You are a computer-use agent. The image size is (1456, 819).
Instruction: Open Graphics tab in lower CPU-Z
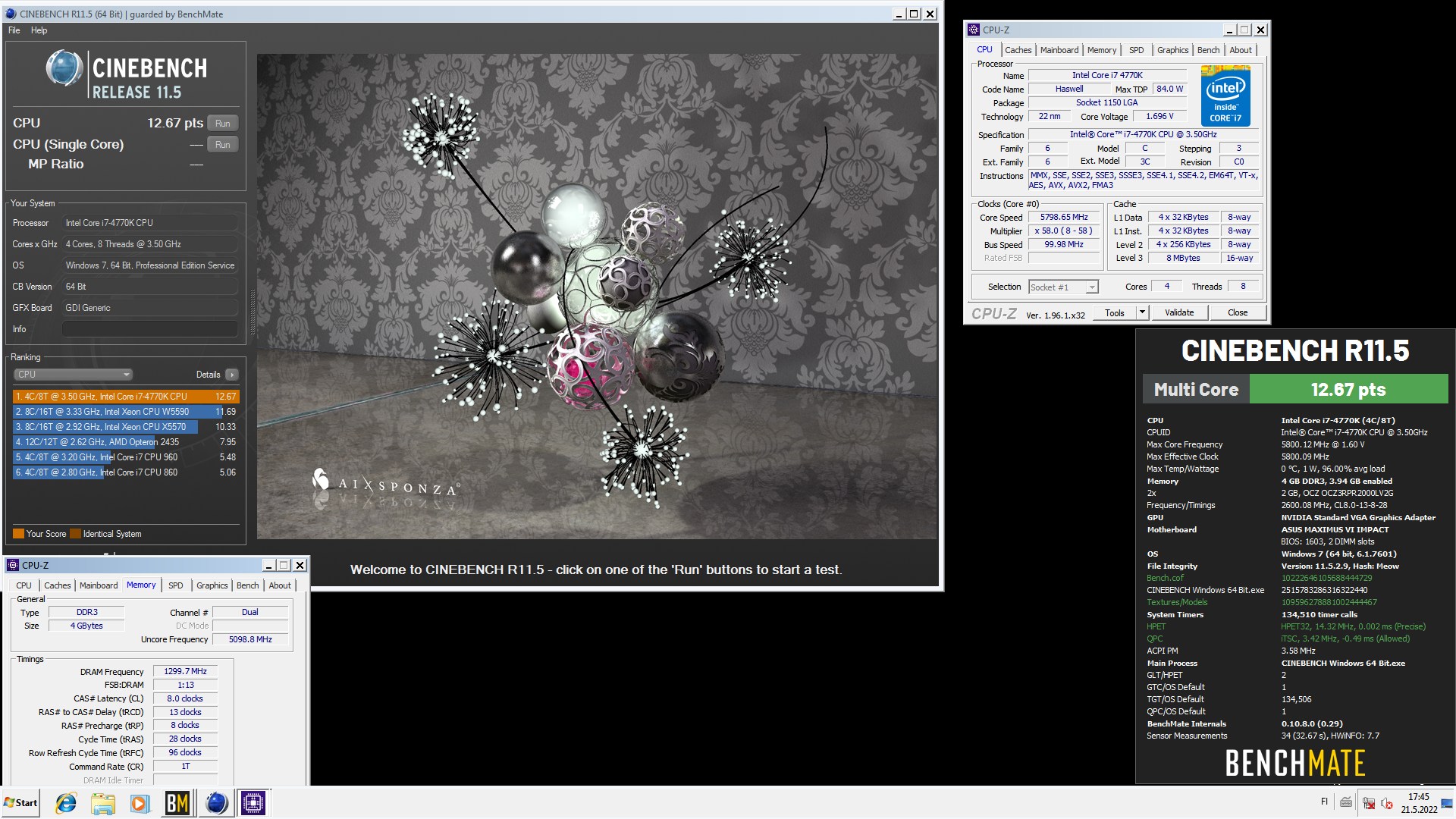[212, 585]
